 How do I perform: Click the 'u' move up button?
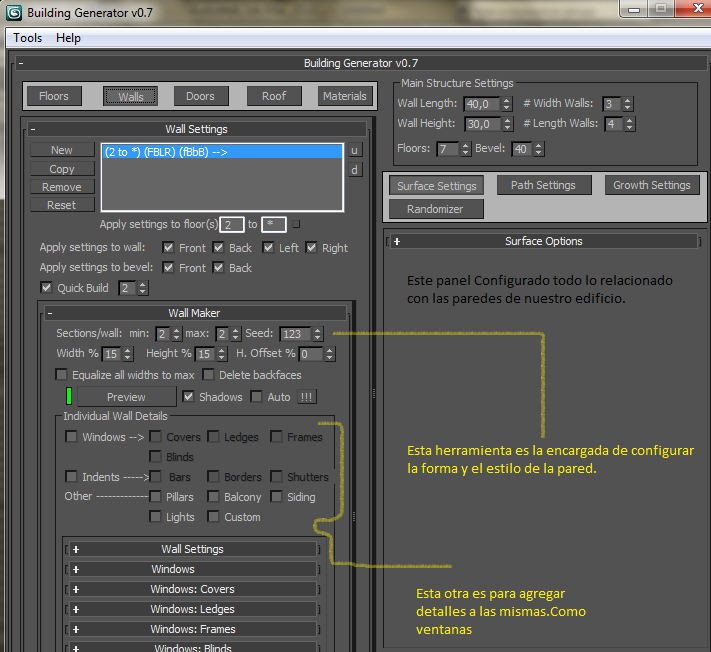355,150
